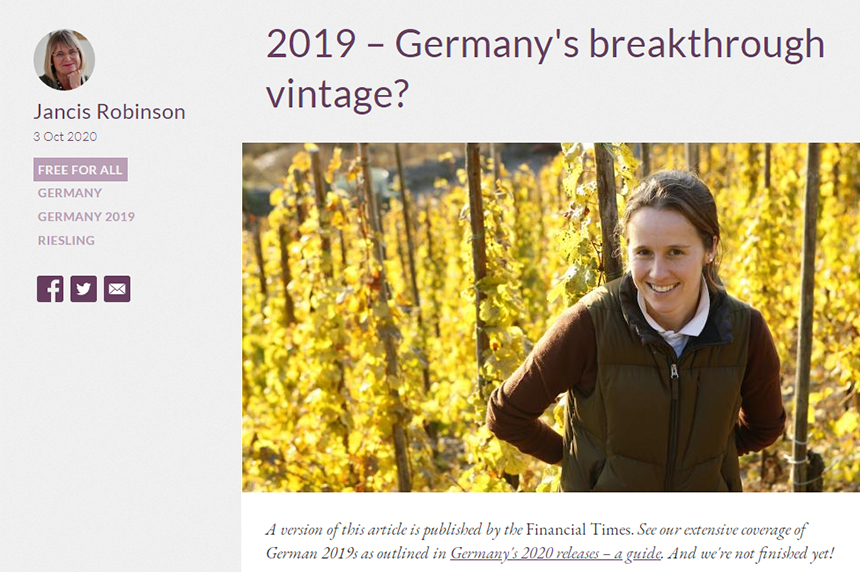The image size is (860, 572).
Task: Open Jancis Robinson's author avatar
Action: pyautogui.click(x=64, y=60)
